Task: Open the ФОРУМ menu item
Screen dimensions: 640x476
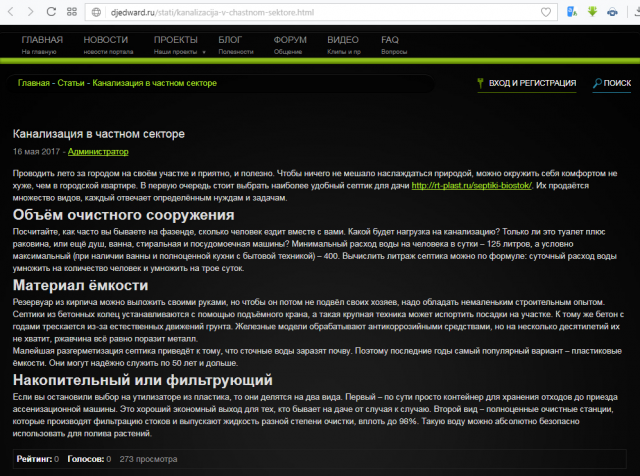Action: click(x=290, y=44)
